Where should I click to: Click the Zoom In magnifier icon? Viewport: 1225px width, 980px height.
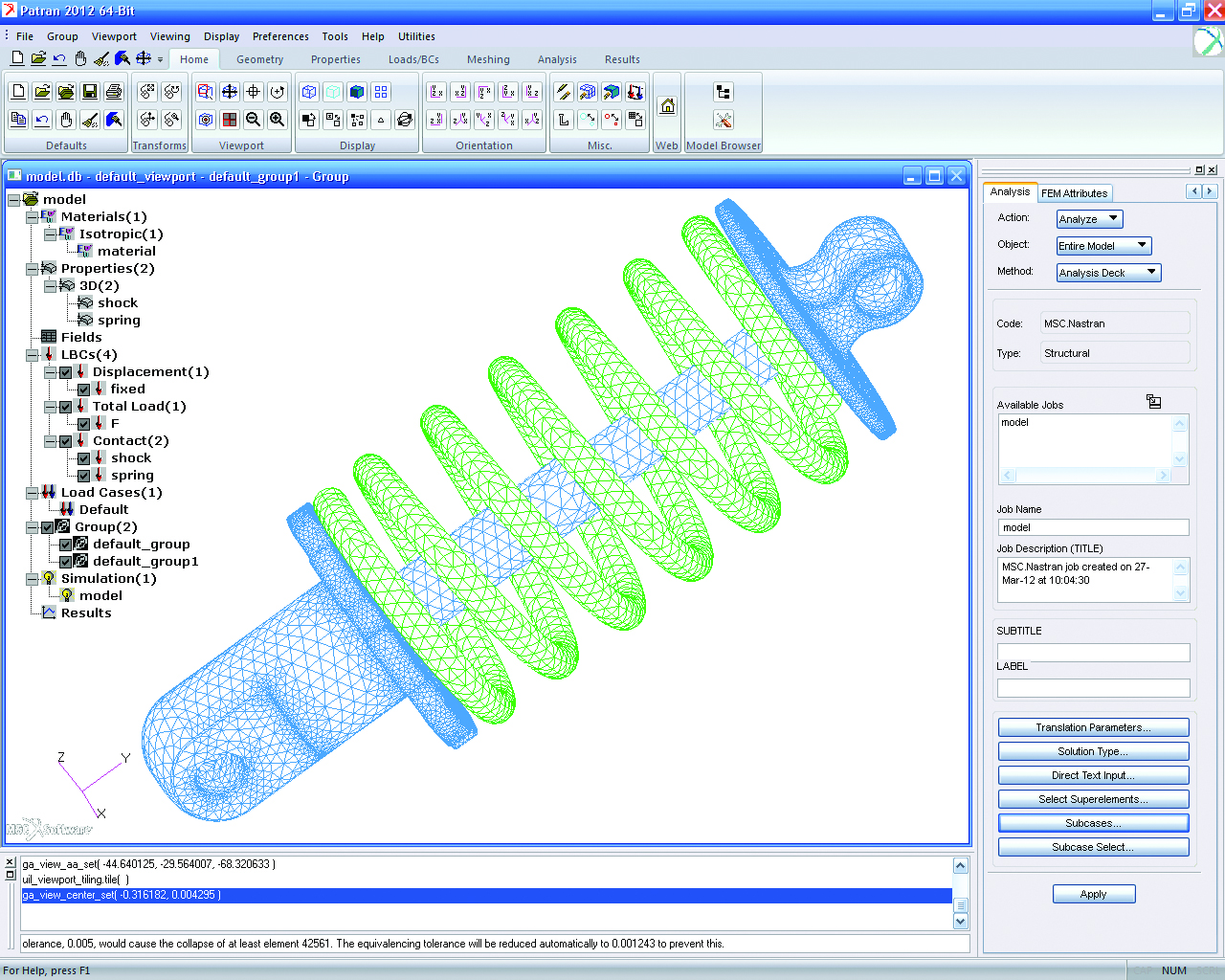[278, 120]
